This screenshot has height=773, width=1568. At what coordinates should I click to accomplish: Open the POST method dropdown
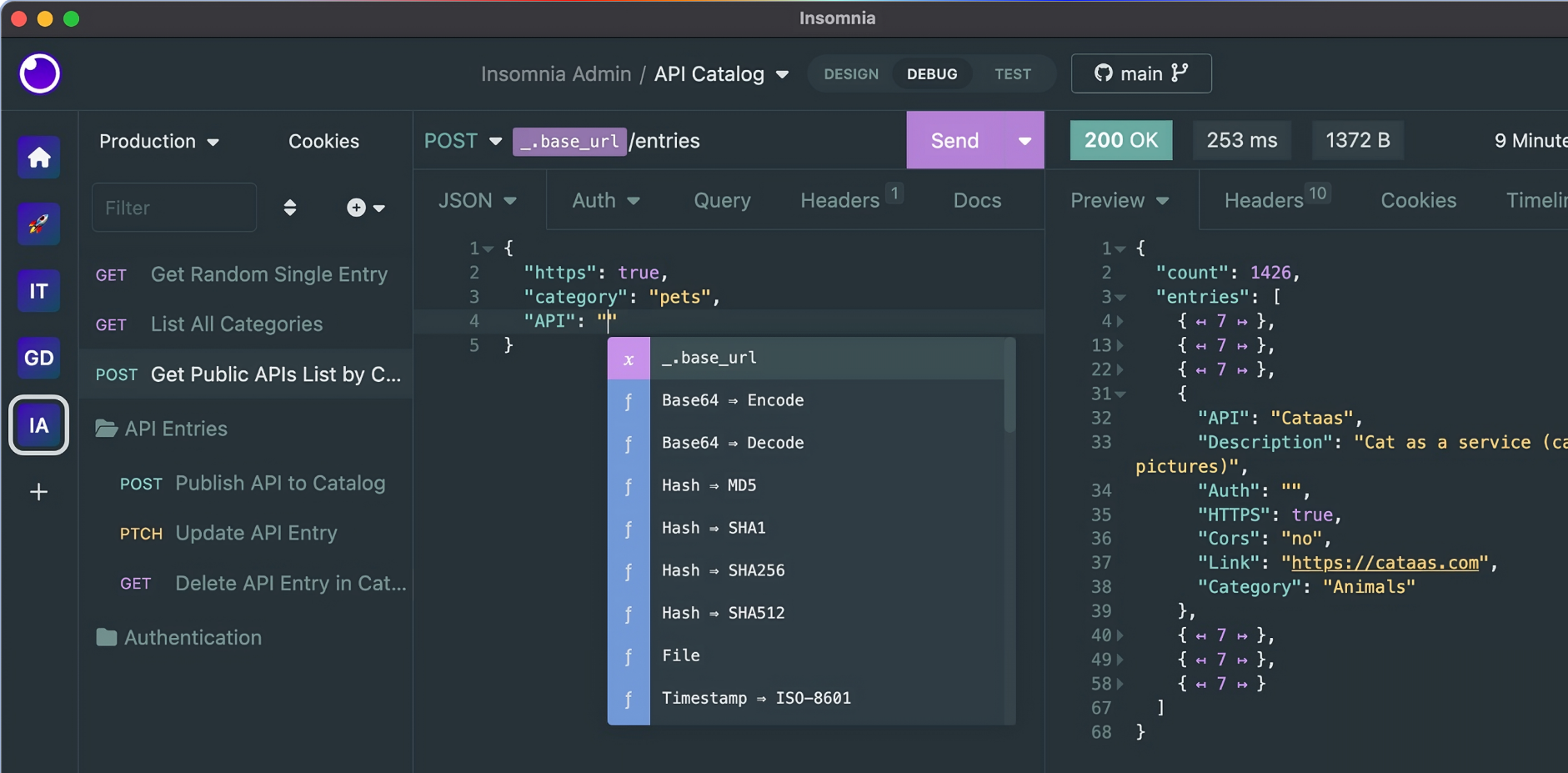(463, 141)
